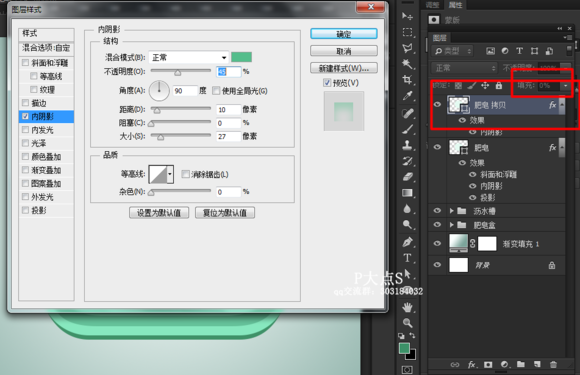Select the Hand tool
This screenshot has width=580, height=375.
pos(407,307)
